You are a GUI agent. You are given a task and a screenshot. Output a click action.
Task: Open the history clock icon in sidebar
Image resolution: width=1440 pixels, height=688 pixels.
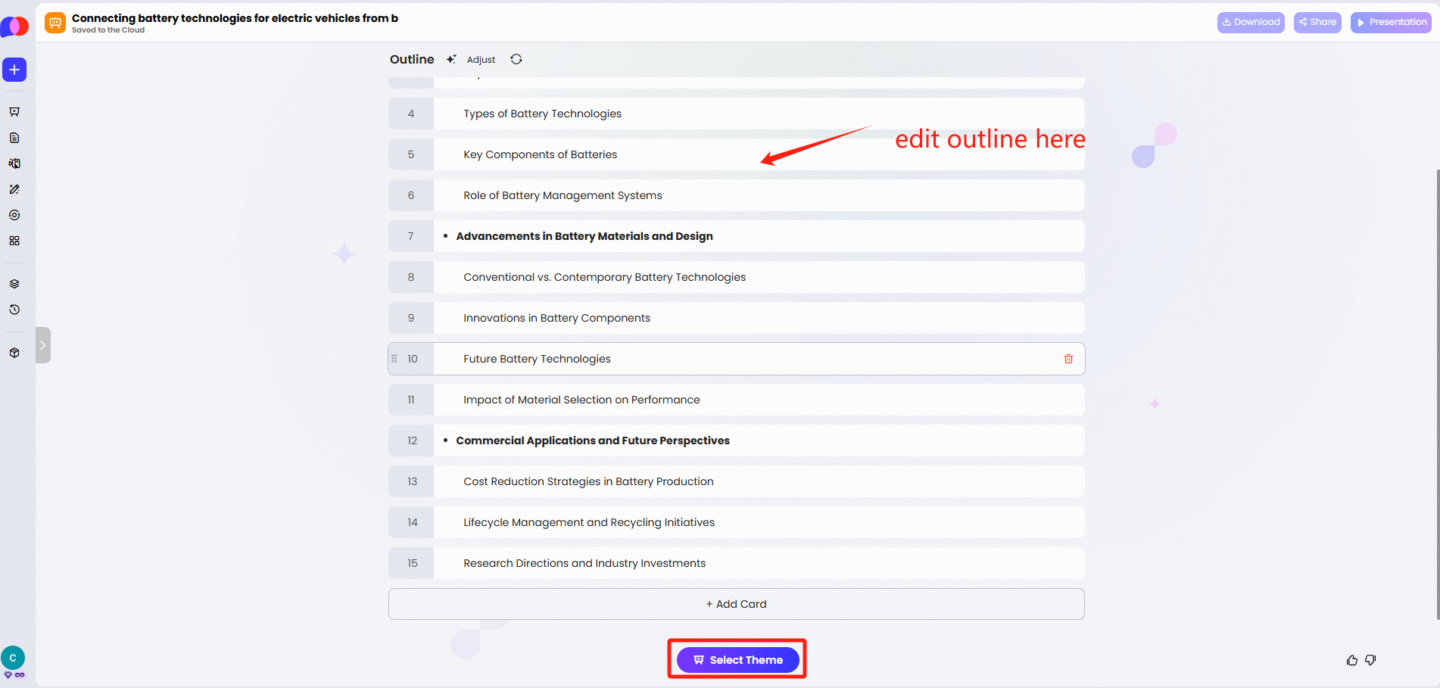tap(14, 310)
